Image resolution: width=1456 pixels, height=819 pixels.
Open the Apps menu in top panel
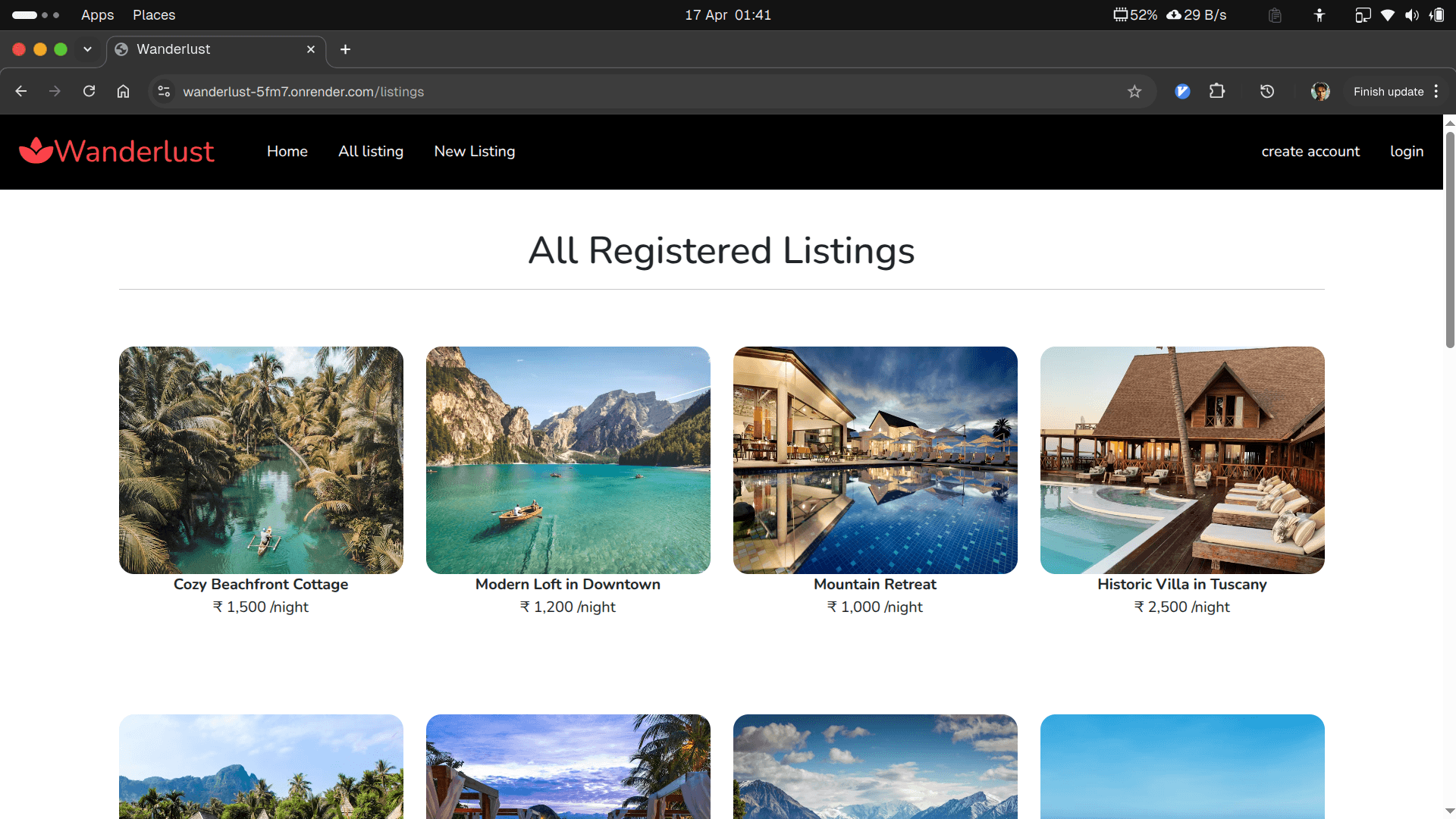click(x=97, y=15)
